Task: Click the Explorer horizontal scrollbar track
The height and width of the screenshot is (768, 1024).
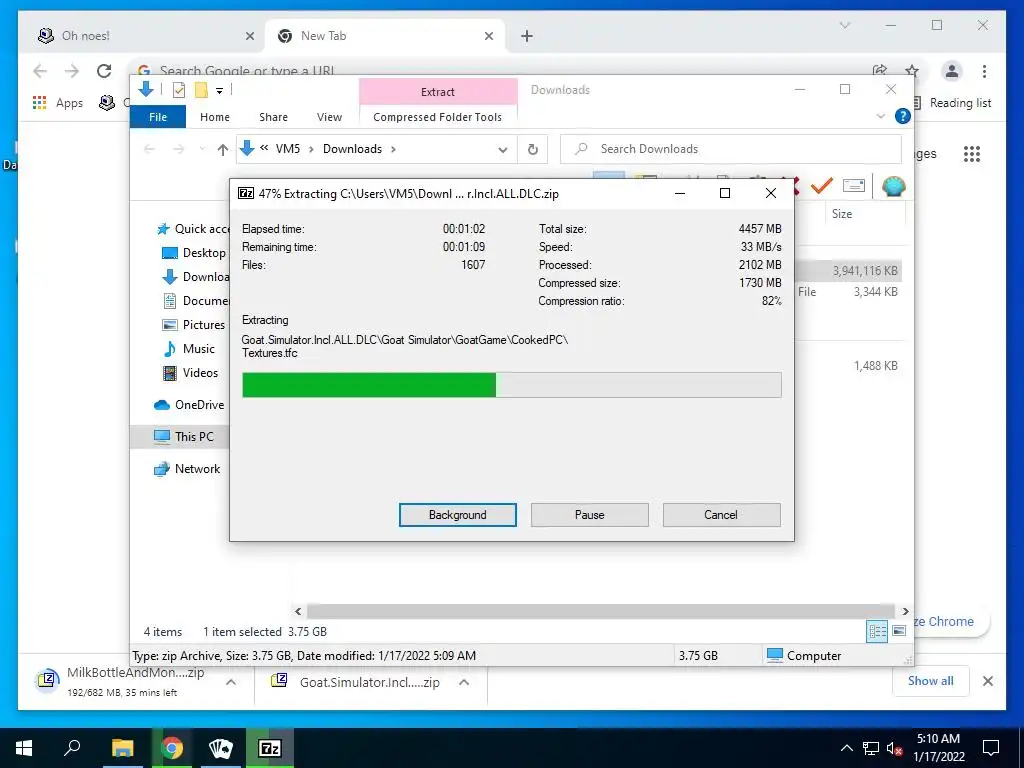Action: pyautogui.click(x=601, y=611)
